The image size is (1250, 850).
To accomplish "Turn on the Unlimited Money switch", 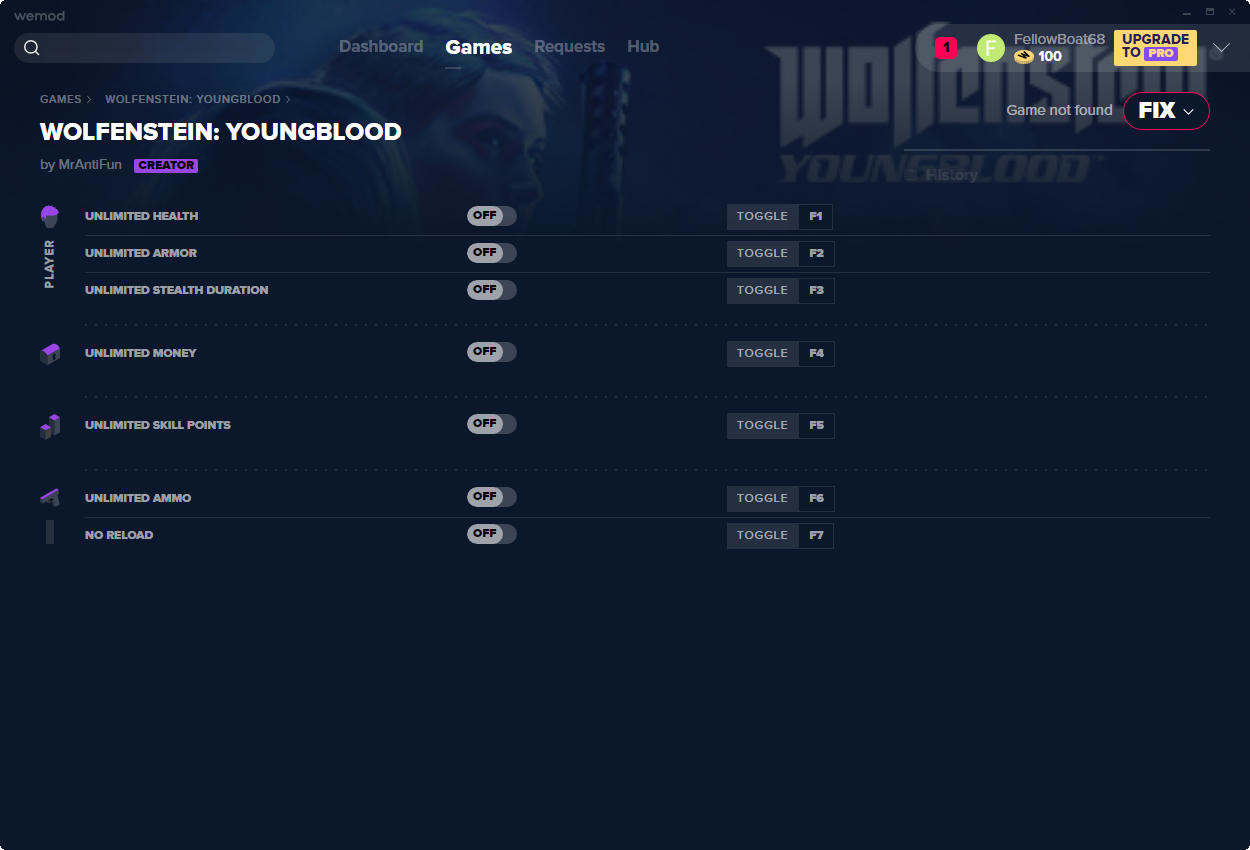I will pyautogui.click(x=492, y=352).
